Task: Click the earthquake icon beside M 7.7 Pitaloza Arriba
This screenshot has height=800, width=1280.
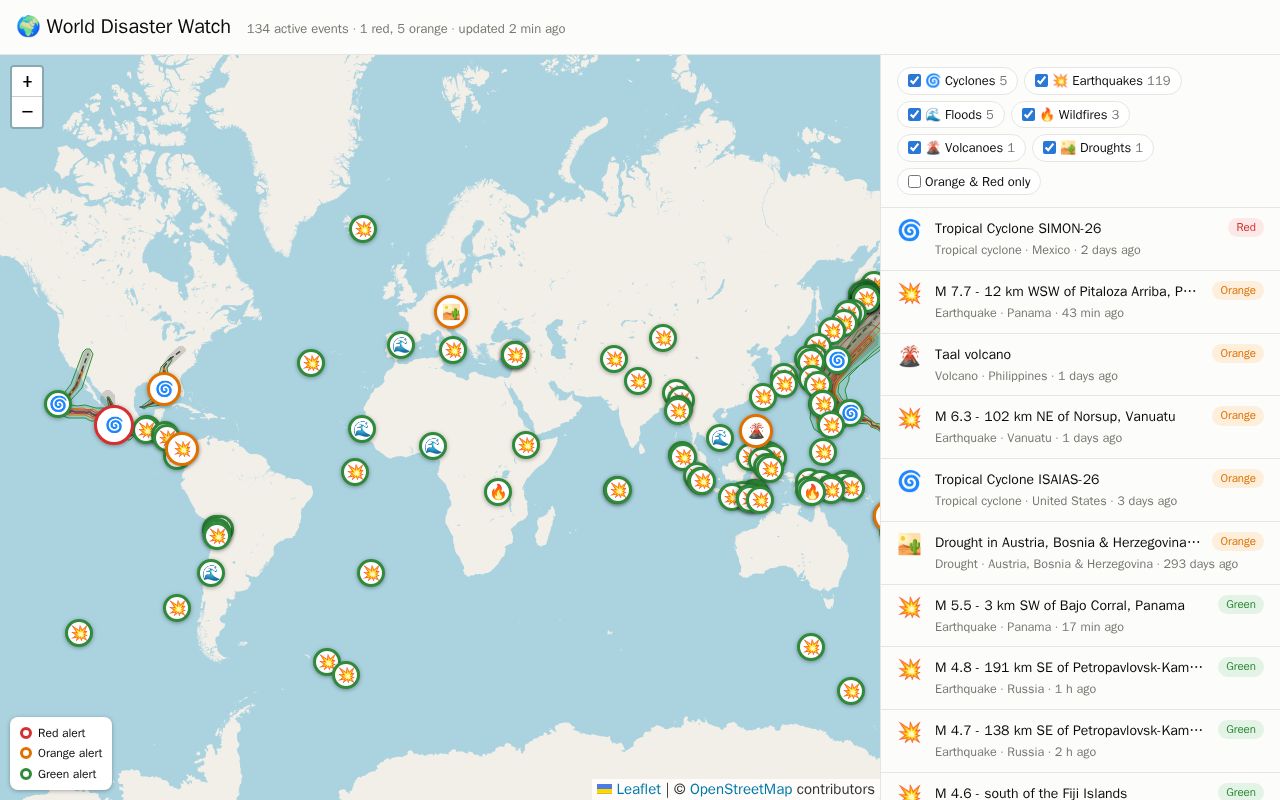Action: coord(909,293)
